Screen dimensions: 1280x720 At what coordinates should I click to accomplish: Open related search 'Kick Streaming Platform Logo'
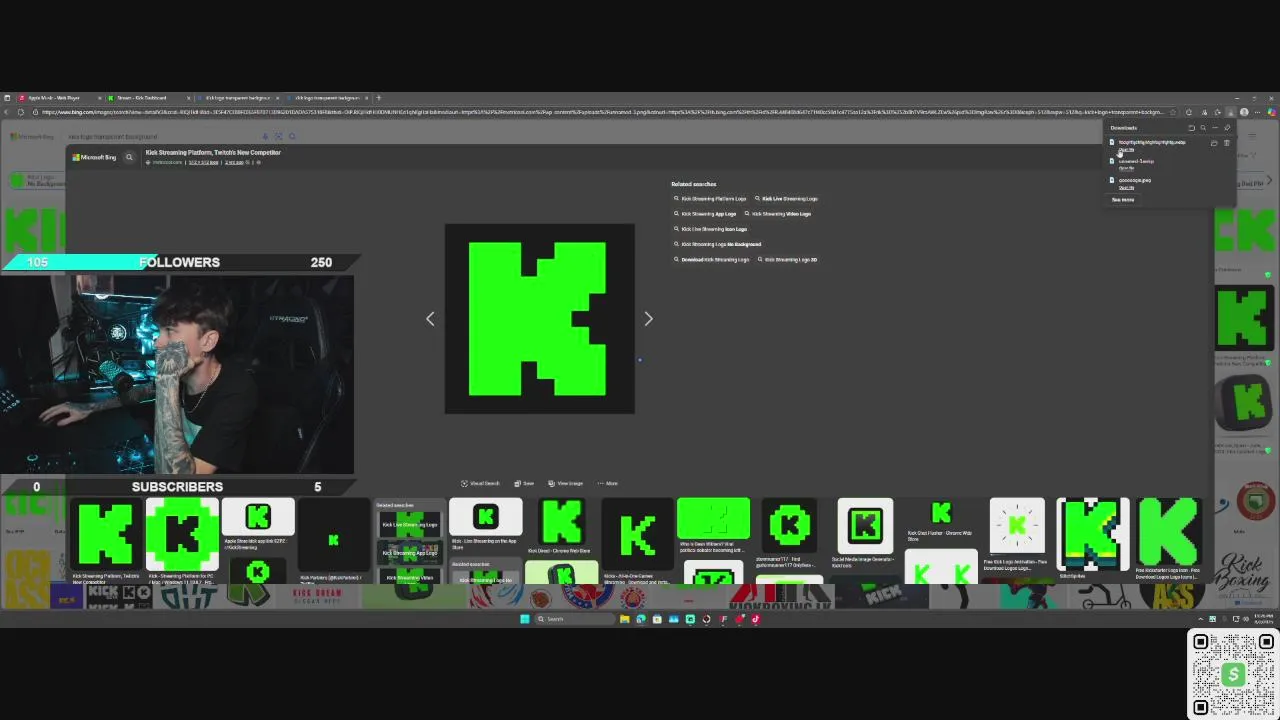click(710, 199)
